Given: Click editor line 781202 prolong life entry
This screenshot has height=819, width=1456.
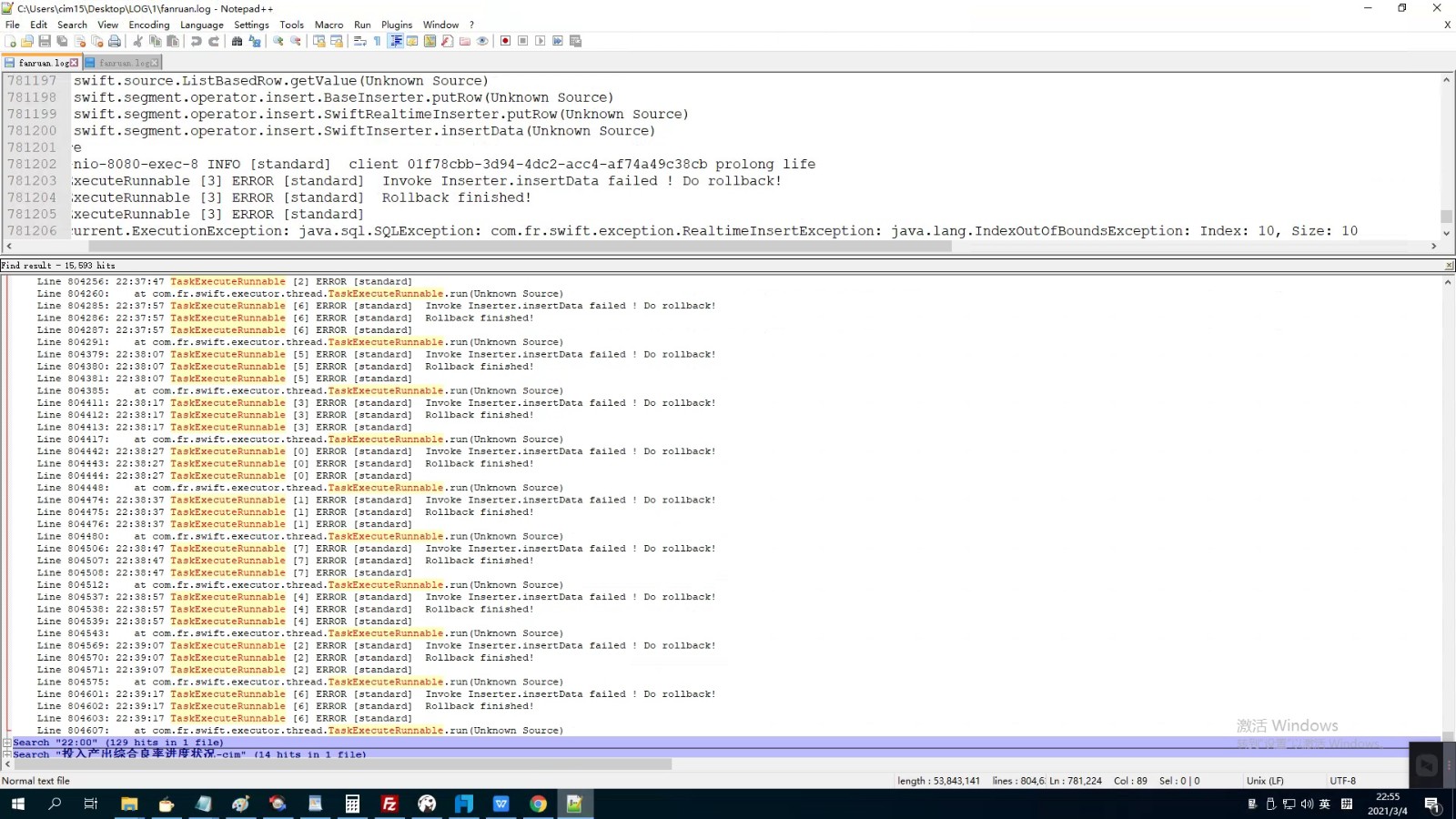Looking at the screenshot, I should coord(444,164).
